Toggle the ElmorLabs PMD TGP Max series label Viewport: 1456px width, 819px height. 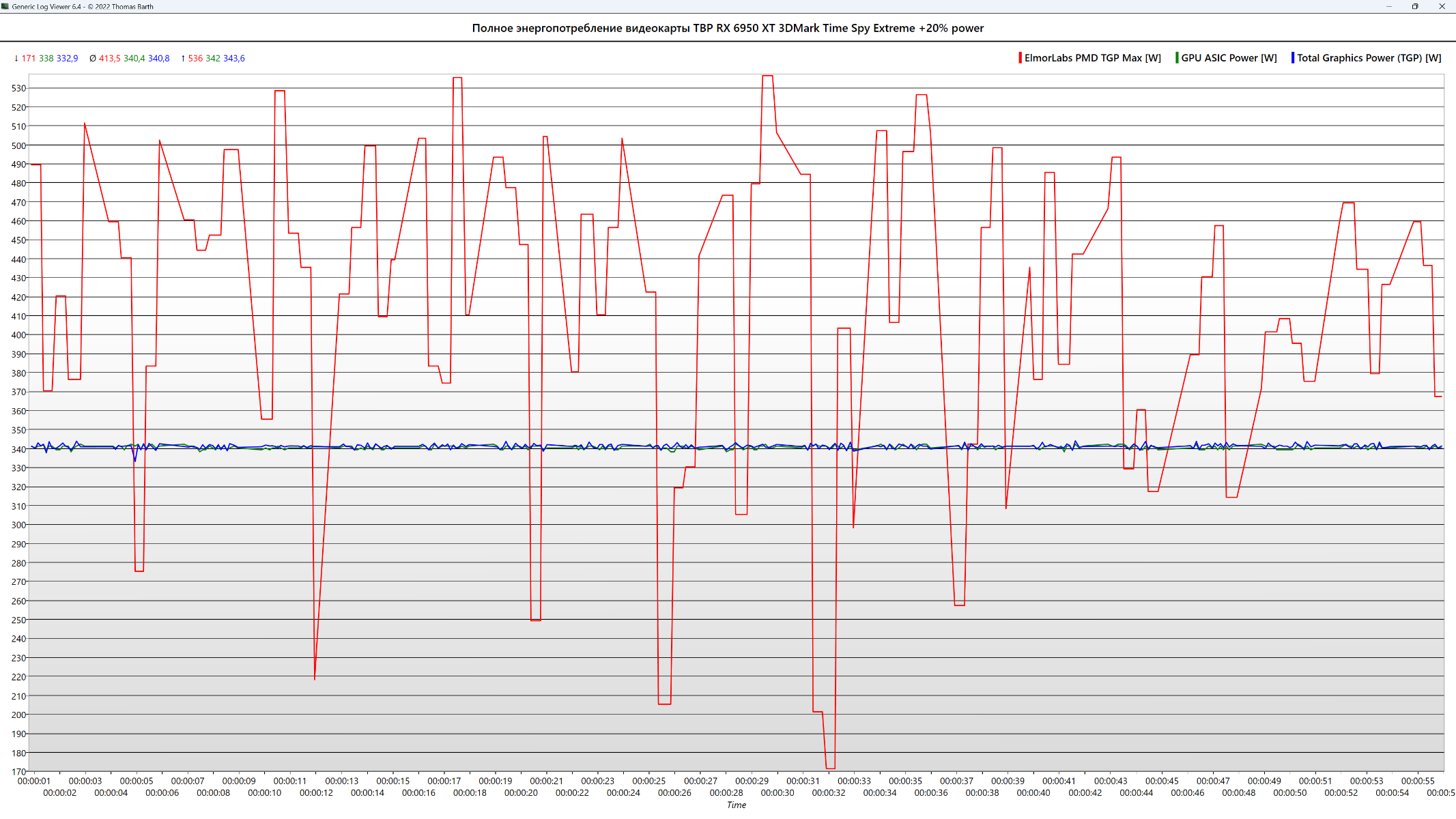click(x=1093, y=58)
